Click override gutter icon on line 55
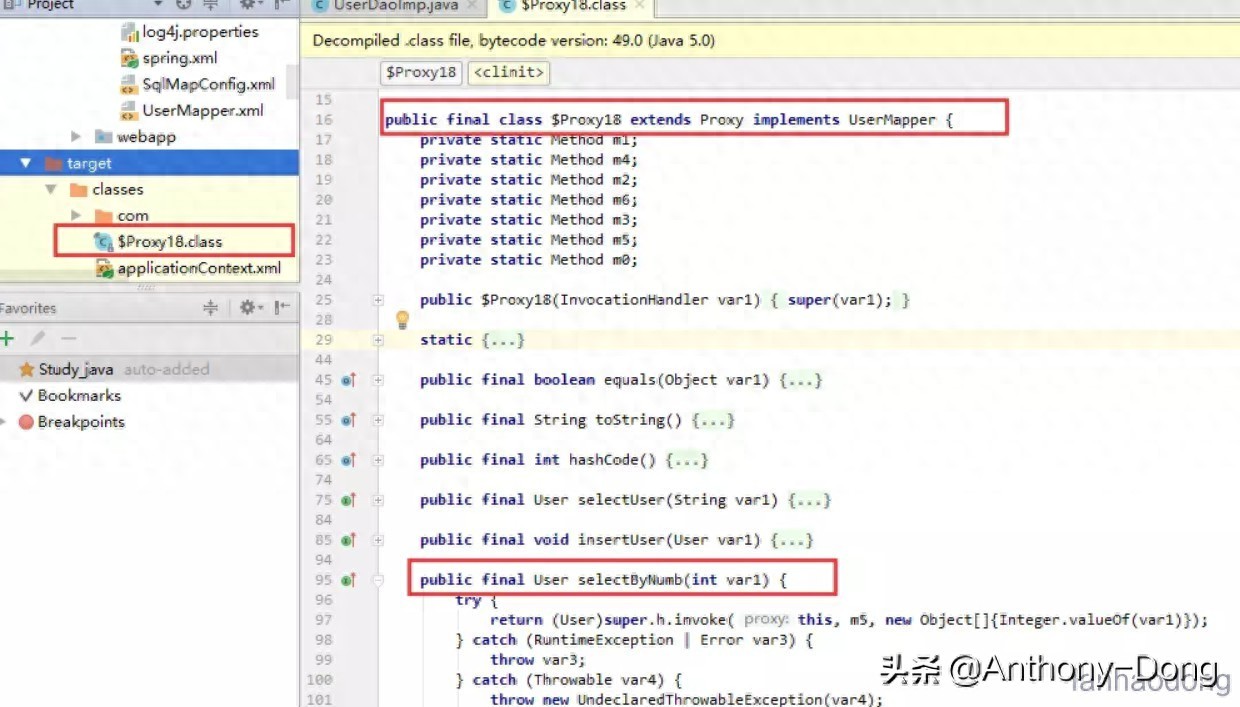 click(348, 420)
